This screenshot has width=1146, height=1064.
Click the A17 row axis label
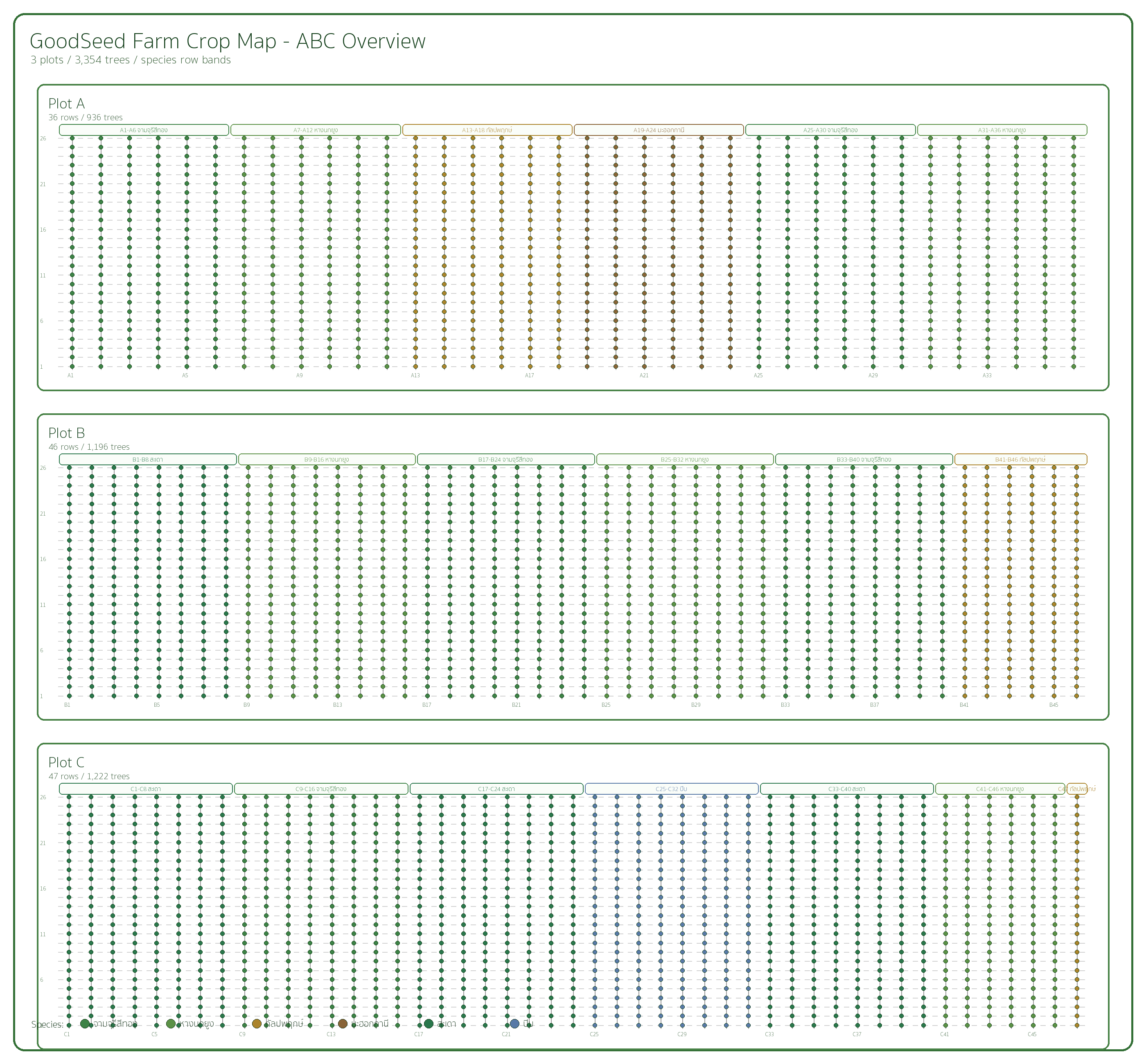point(529,375)
